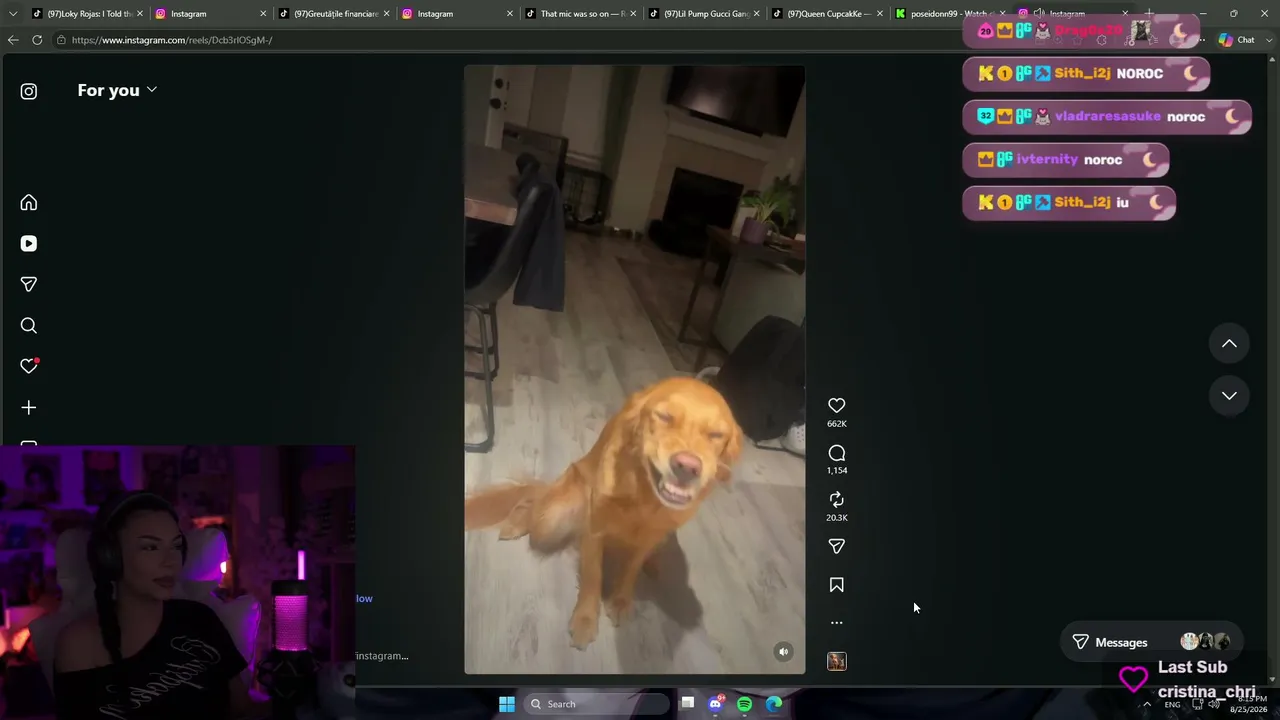Click the Windows taskbar Search box
Image resolution: width=1280 pixels, height=720 pixels.
pyautogui.click(x=597, y=704)
